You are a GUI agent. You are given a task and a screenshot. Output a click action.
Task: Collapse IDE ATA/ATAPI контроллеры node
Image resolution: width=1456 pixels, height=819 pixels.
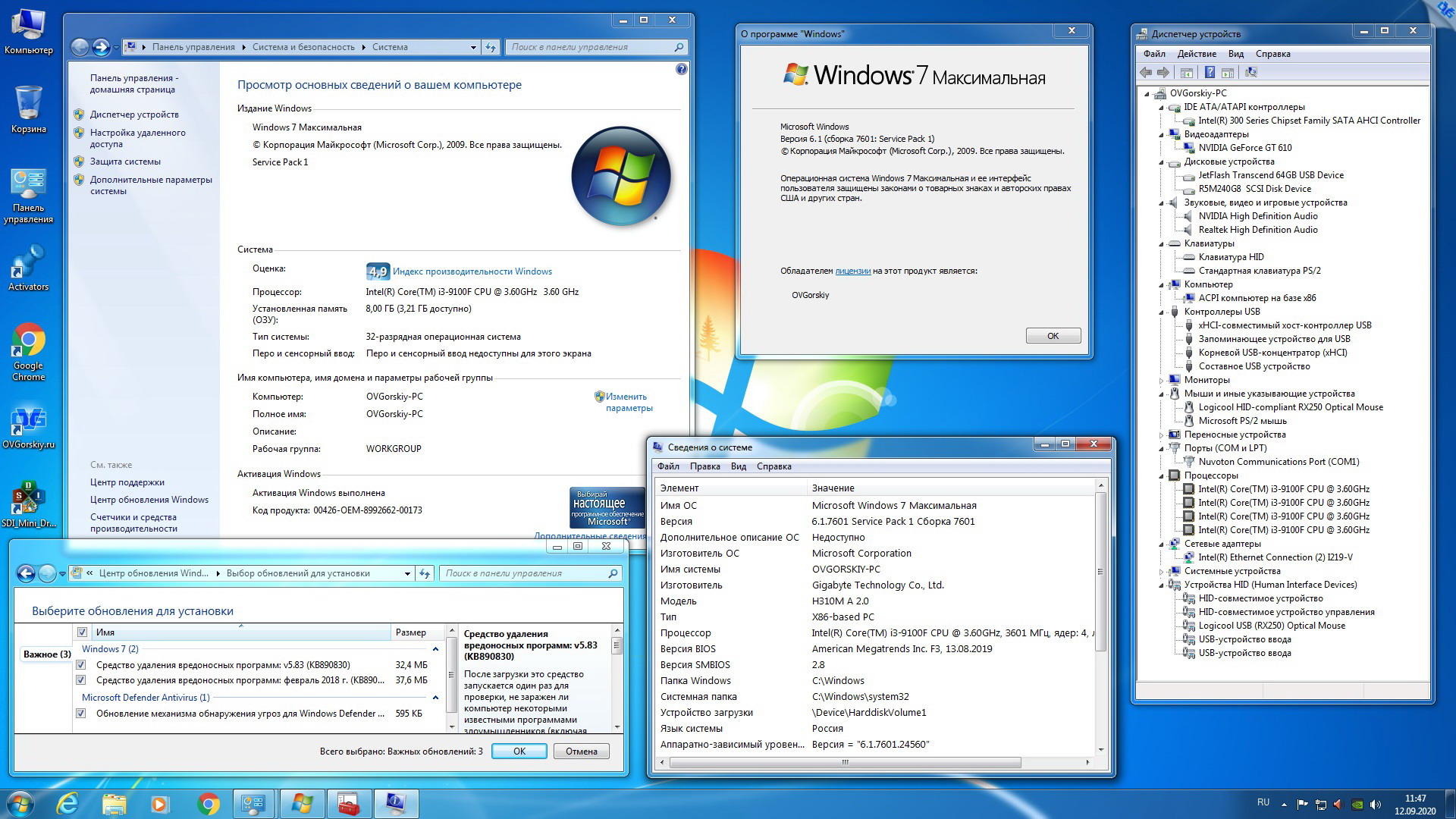click(x=1161, y=108)
